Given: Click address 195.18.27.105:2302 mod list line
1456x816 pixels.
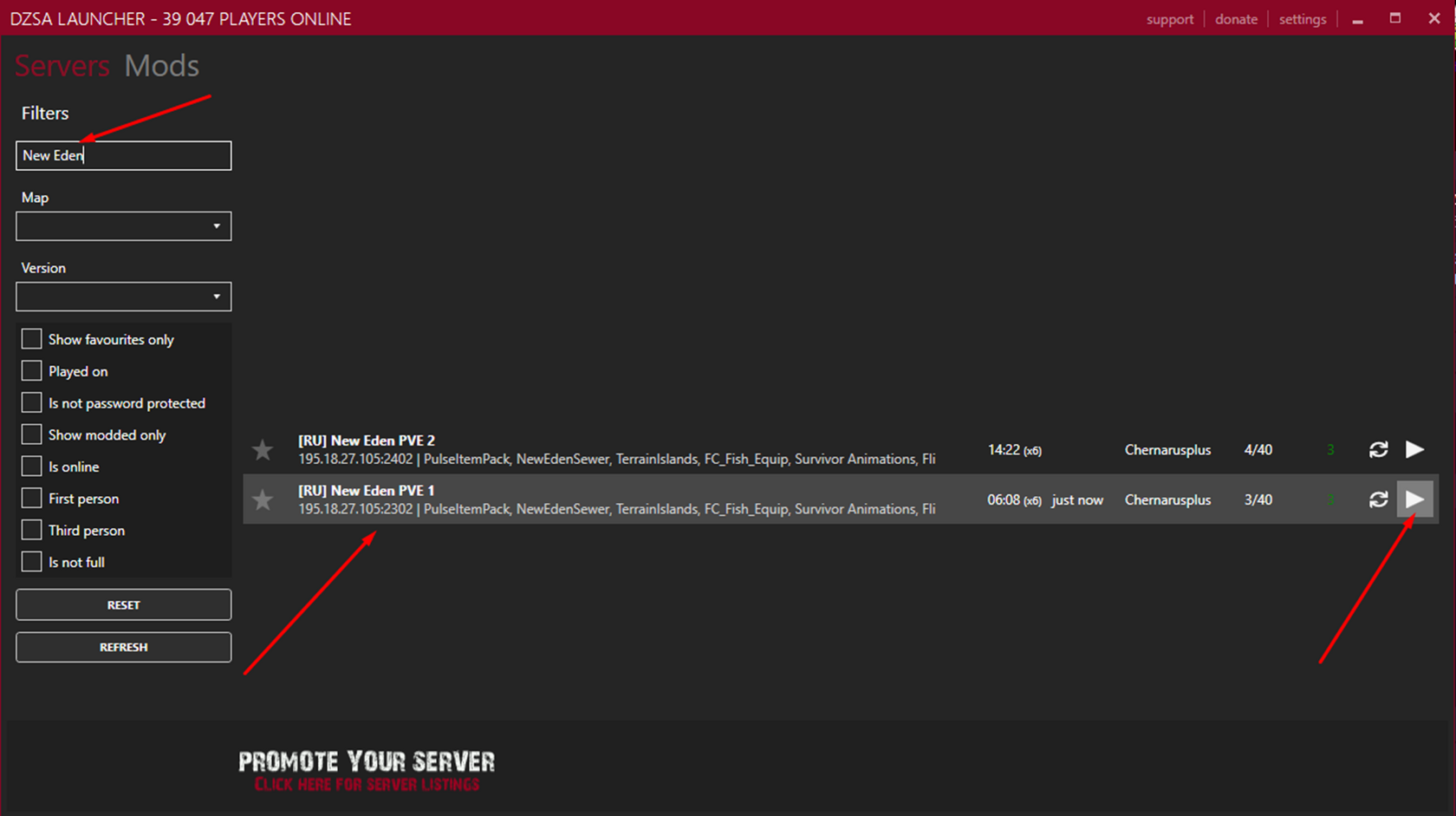Looking at the screenshot, I should (x=617, y=509).
